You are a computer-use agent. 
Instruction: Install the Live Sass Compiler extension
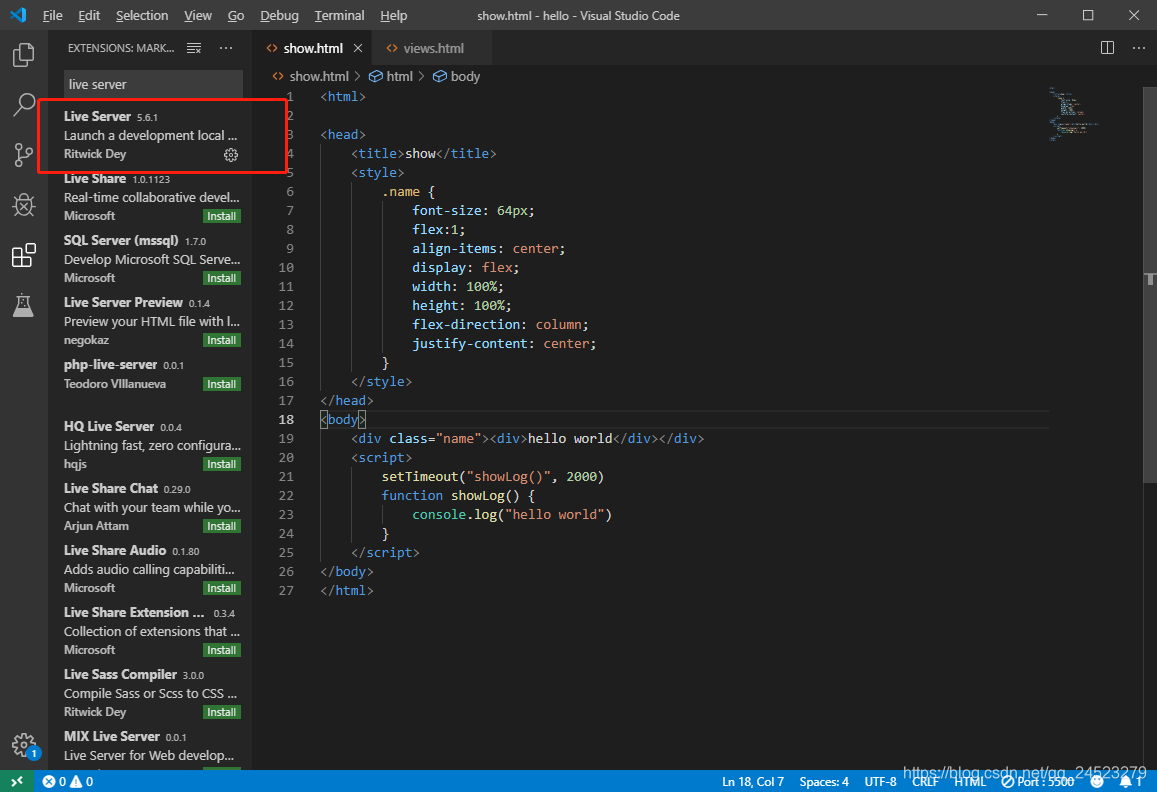click(220, 711)
